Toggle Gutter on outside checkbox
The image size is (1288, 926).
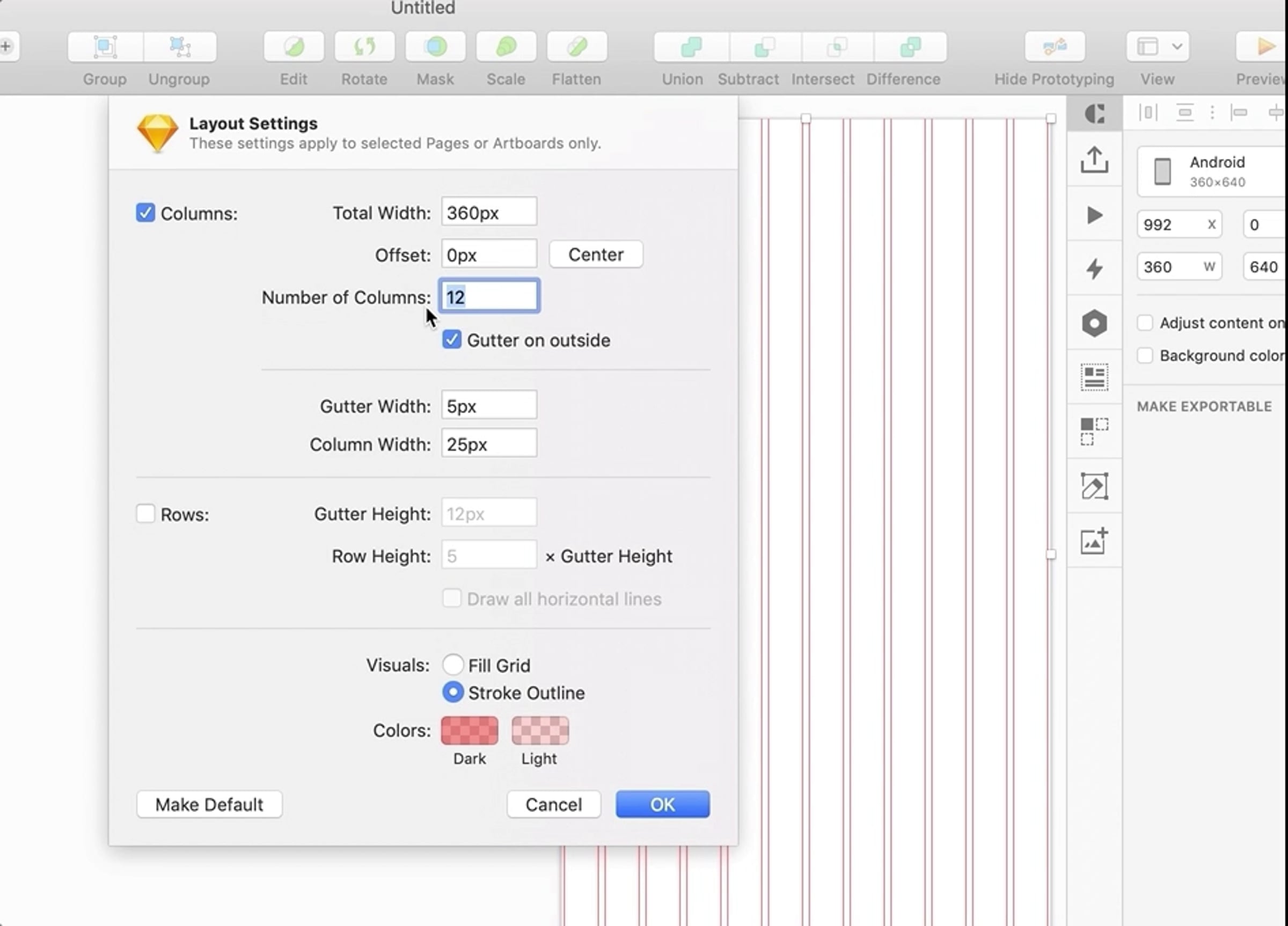[x=451, y=340]
